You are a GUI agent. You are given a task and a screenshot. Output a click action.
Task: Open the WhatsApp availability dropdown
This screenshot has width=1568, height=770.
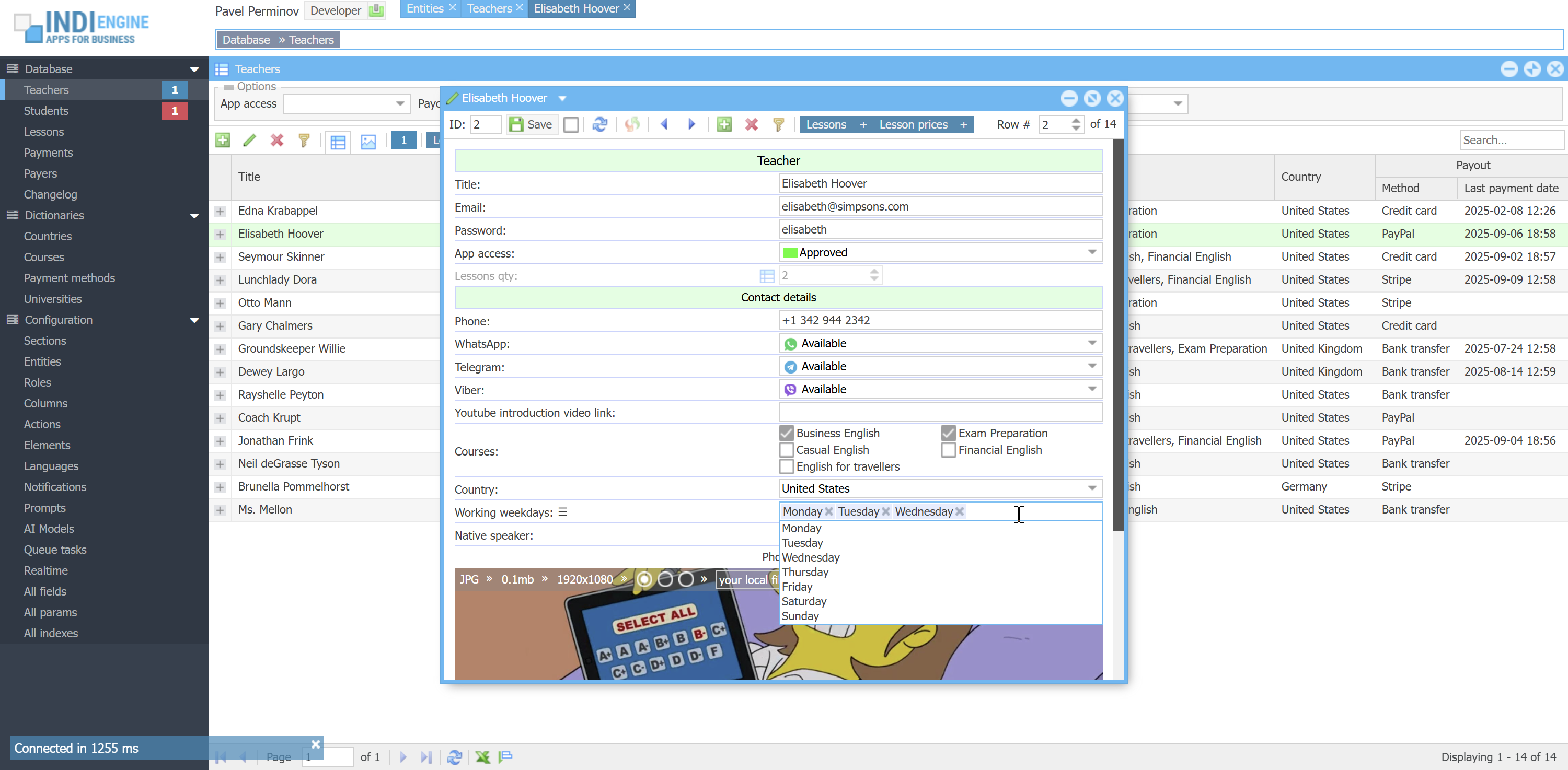point(1092,344)
